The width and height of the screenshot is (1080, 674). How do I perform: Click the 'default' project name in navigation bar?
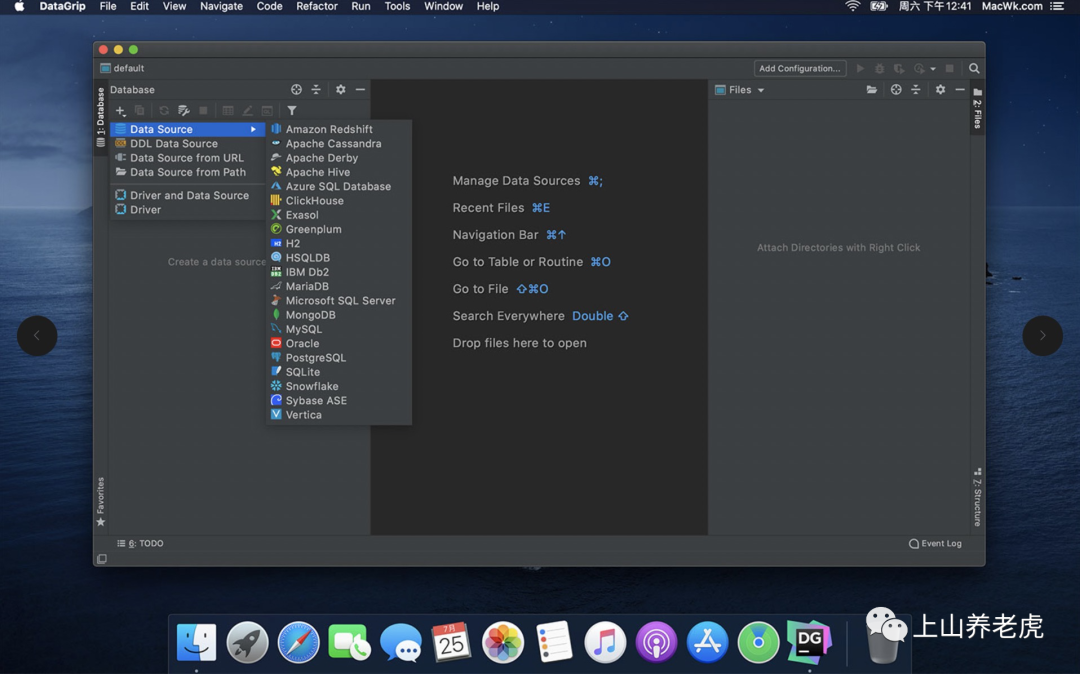pos(123,68)
